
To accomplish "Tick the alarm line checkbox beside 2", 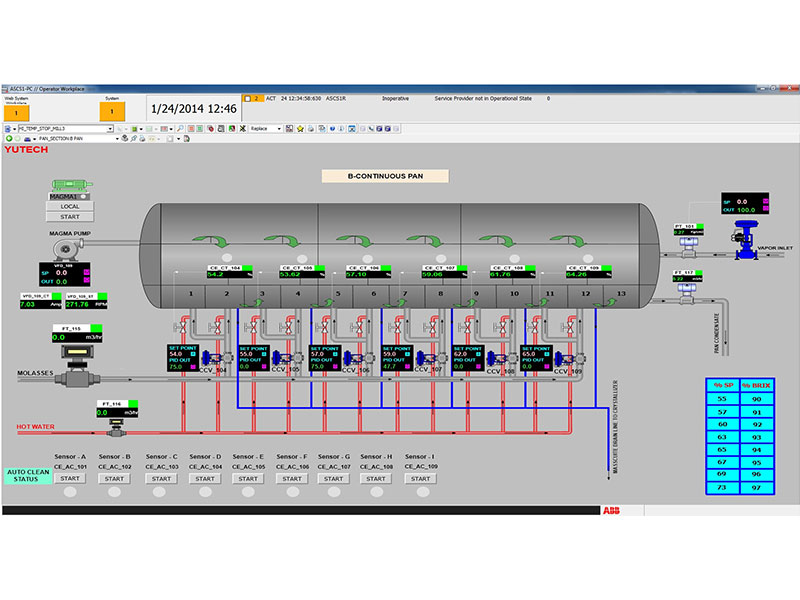I will pos(248,98).
